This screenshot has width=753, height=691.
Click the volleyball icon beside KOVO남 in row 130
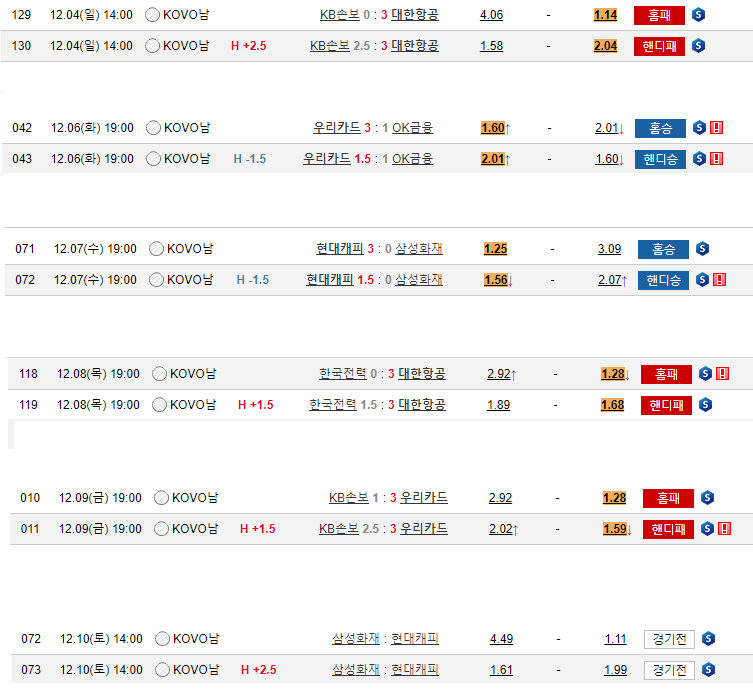(x=152, y=46)
